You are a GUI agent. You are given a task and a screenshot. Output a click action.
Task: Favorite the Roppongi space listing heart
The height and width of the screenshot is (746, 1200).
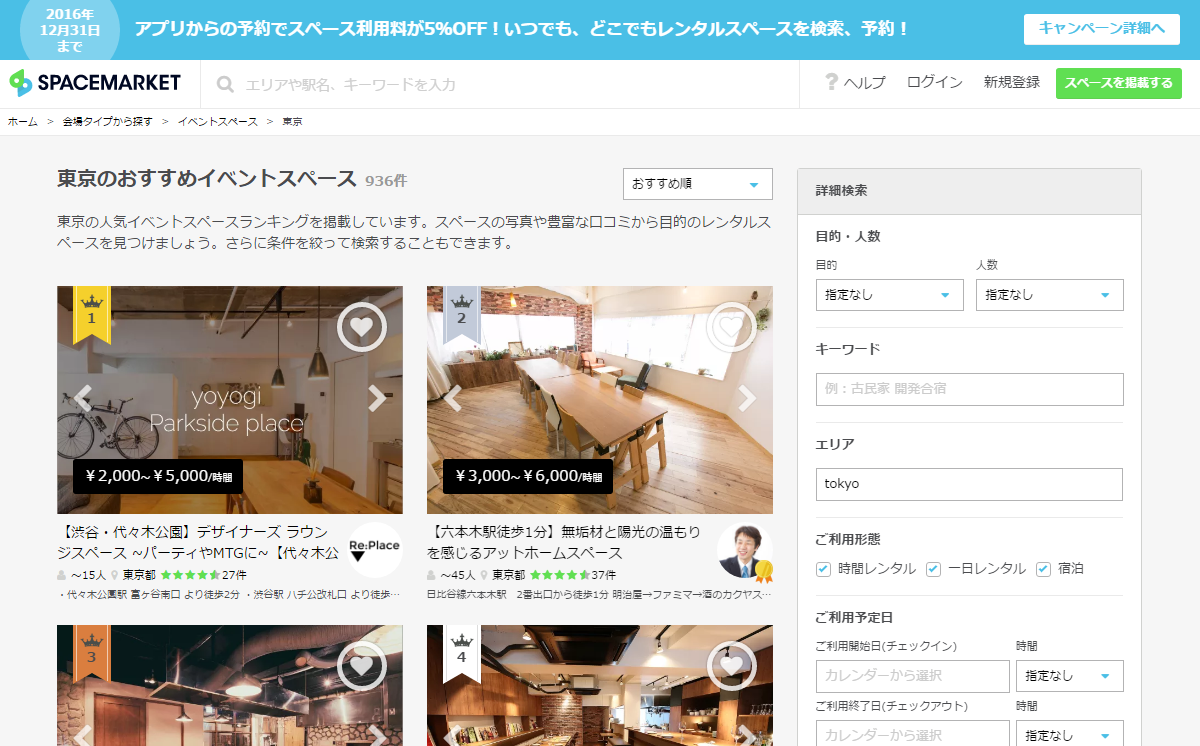pyautogui.click(x=731, y=326)
